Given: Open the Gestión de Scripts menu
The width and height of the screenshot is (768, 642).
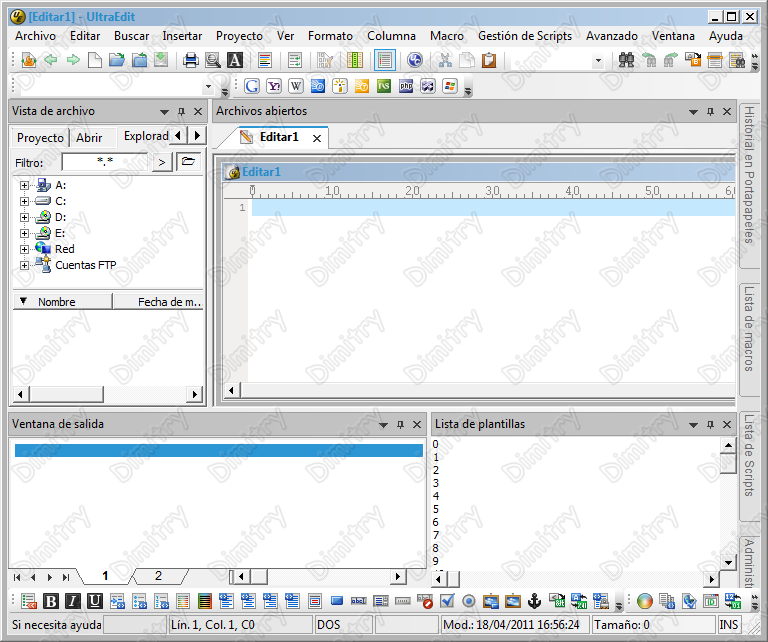Looking at the screenshot, I should coord(525,36).
